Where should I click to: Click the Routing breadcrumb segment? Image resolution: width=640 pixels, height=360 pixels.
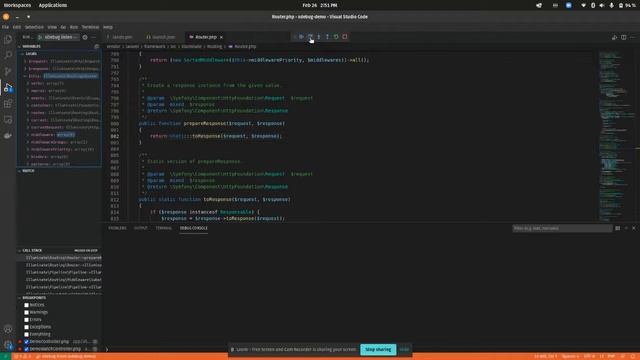pyautogui.click(x=214, y=47)
